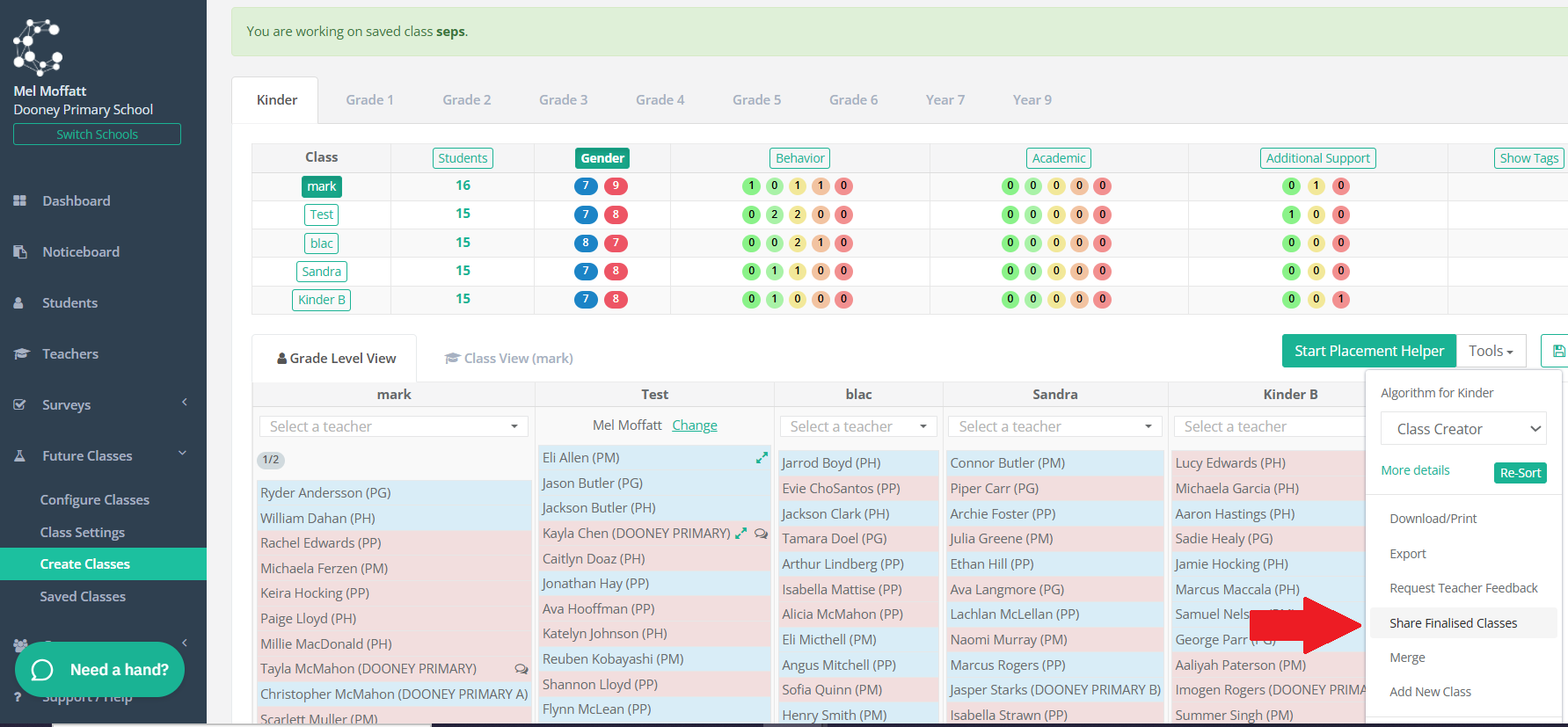
Task: Select Share Finalised Classes menu item
Action: tap(1453, 623)
